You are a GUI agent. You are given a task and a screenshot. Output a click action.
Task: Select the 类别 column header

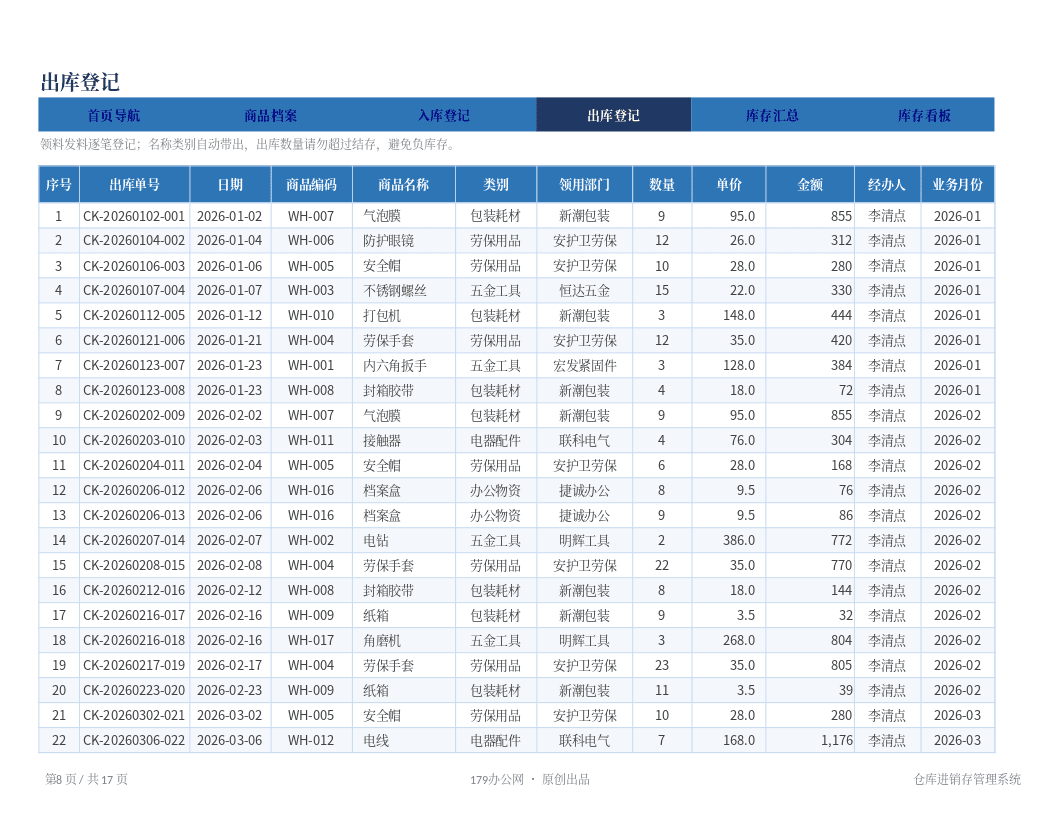[496, 184]
